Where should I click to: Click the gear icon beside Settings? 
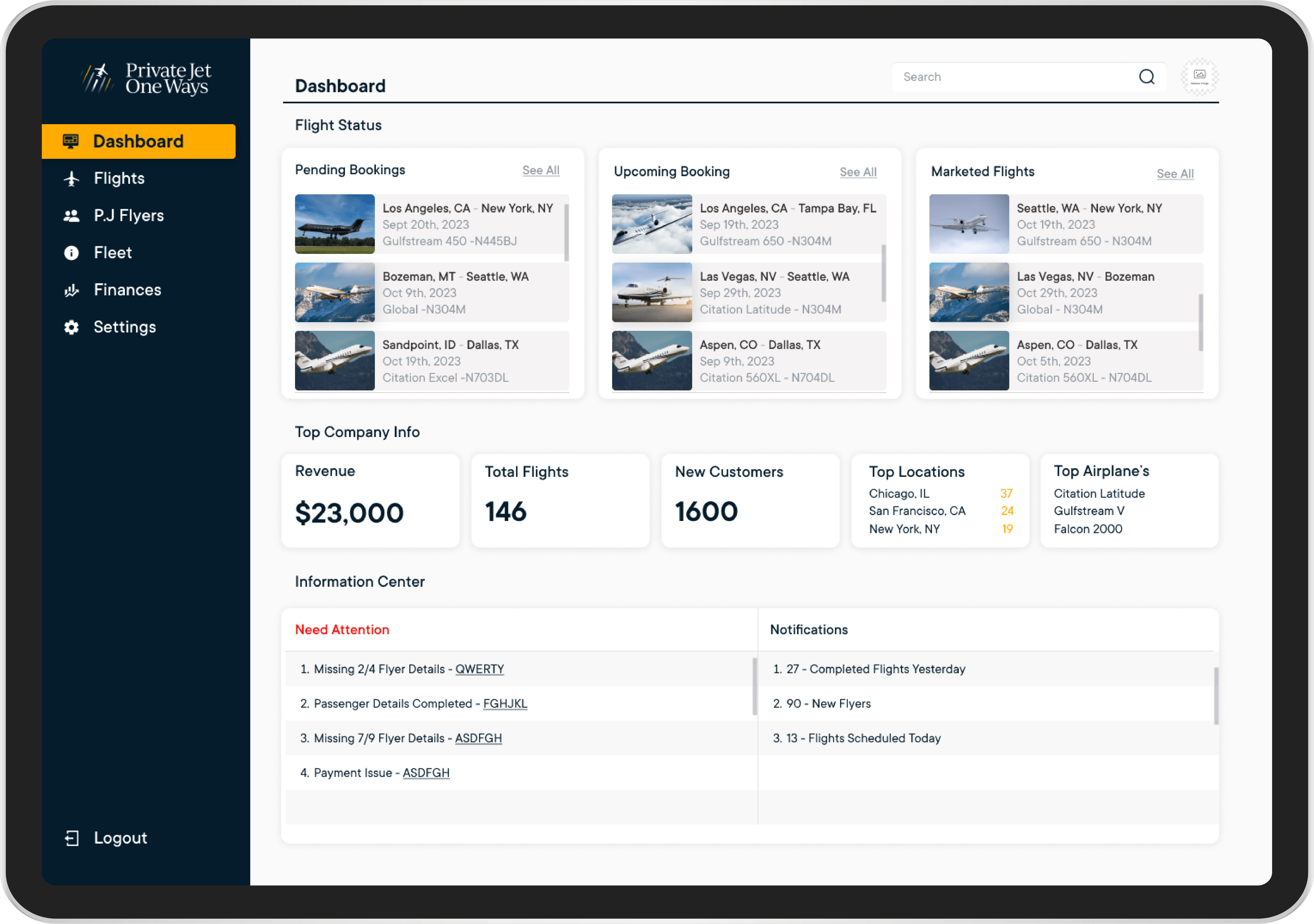coord(72,327)
